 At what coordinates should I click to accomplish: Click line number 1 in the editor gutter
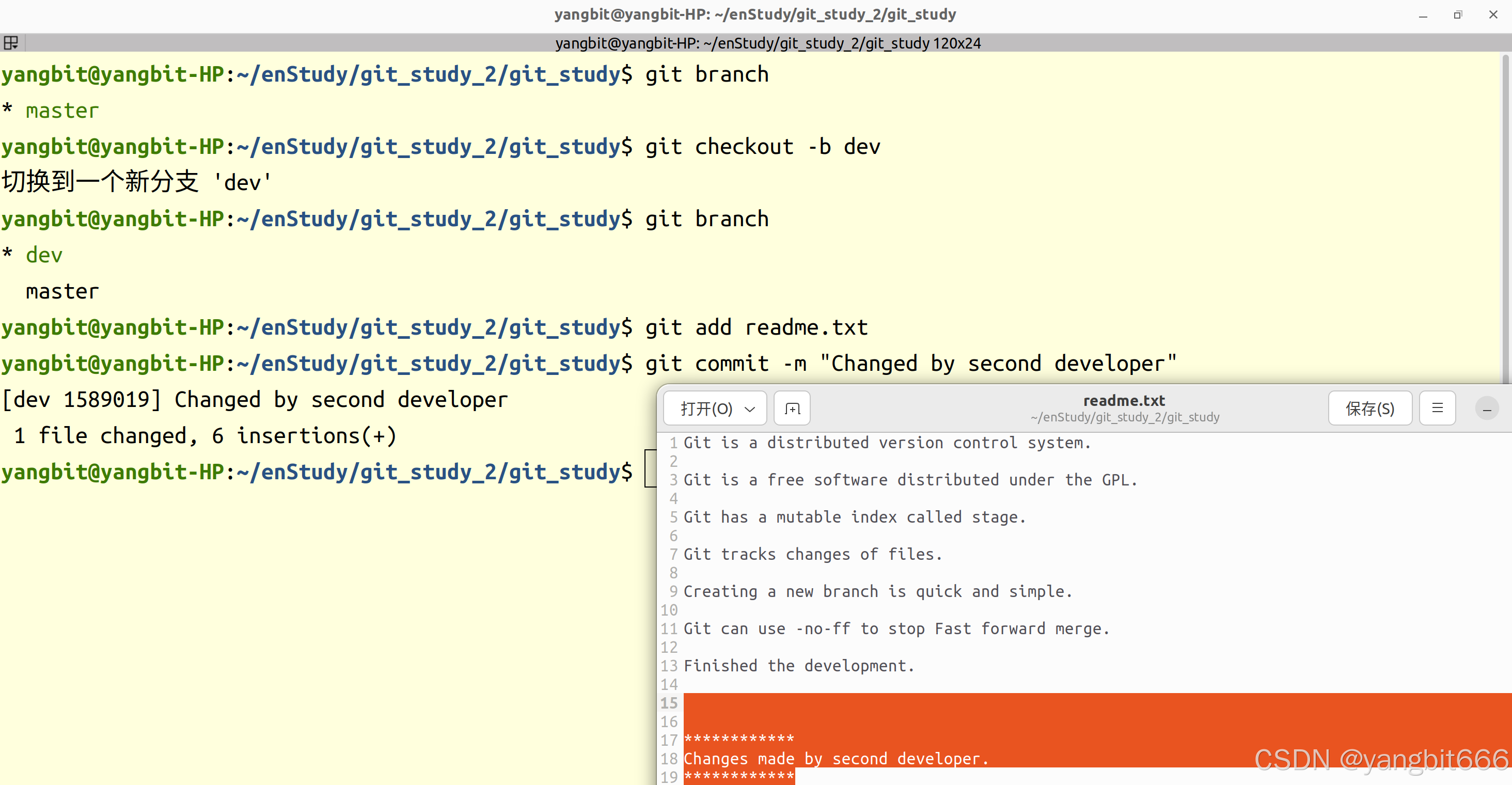tap(673, 443)
